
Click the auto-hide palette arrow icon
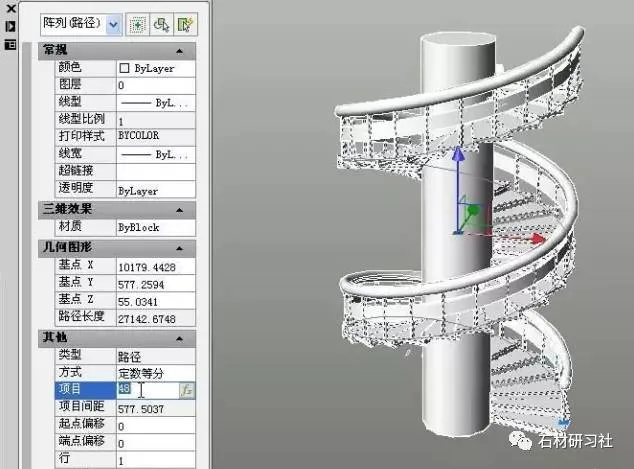pyautogui.click(x=11, y=26)
